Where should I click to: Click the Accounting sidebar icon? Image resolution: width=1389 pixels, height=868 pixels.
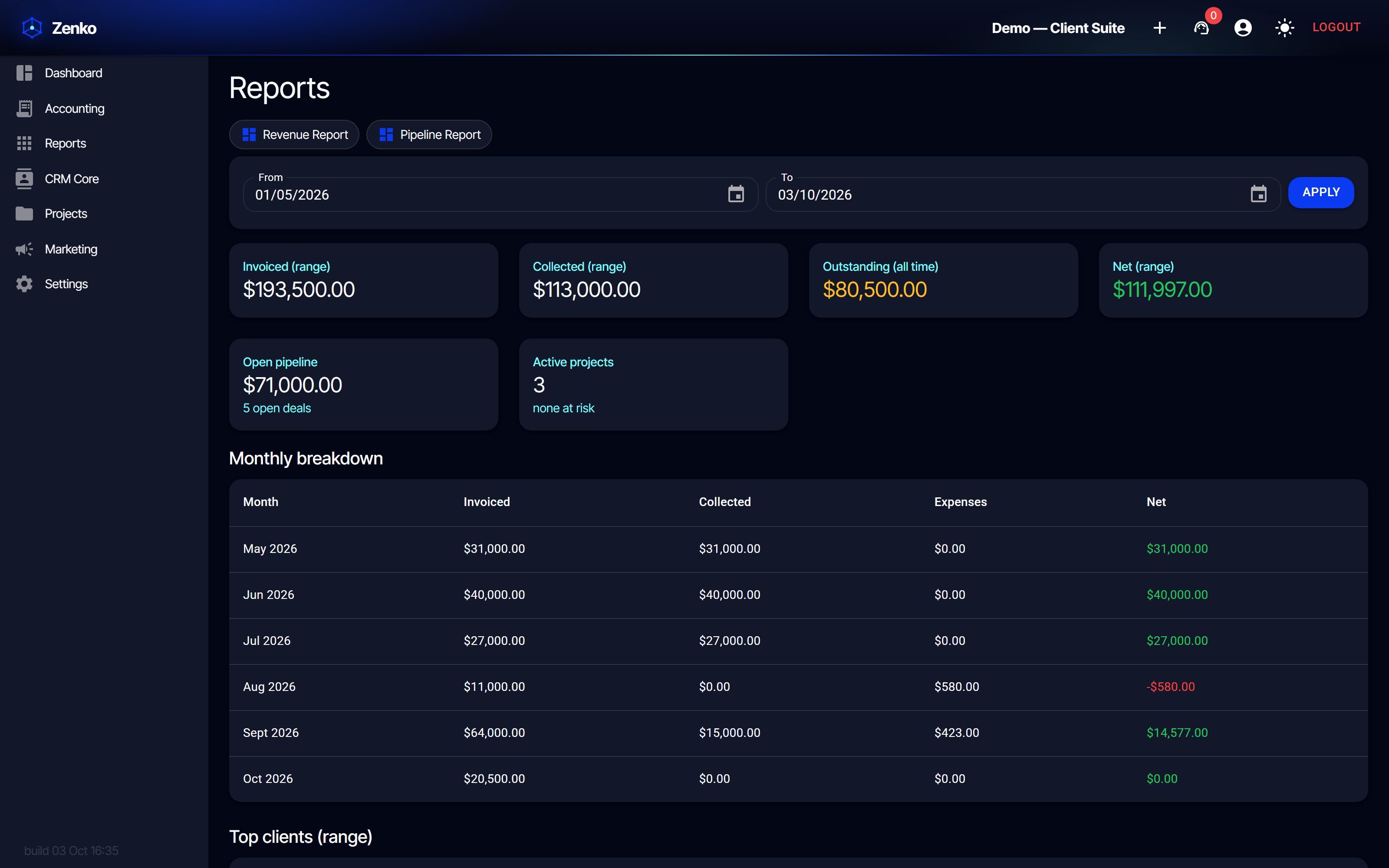point(24,108)
